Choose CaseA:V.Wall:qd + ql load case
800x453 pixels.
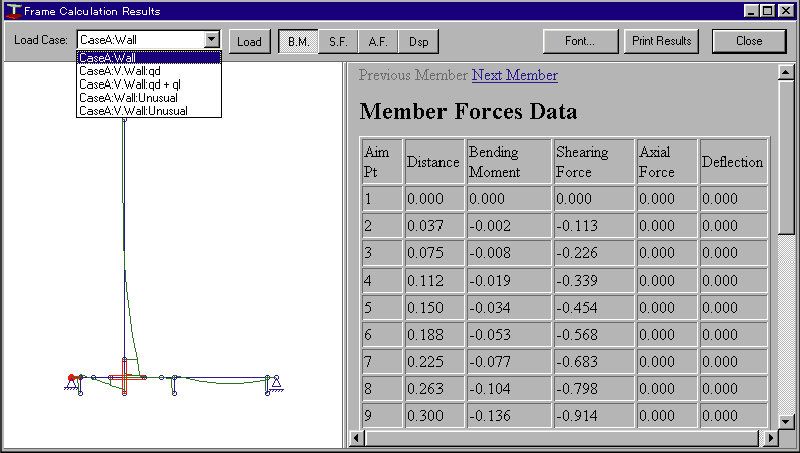(129, 84)
